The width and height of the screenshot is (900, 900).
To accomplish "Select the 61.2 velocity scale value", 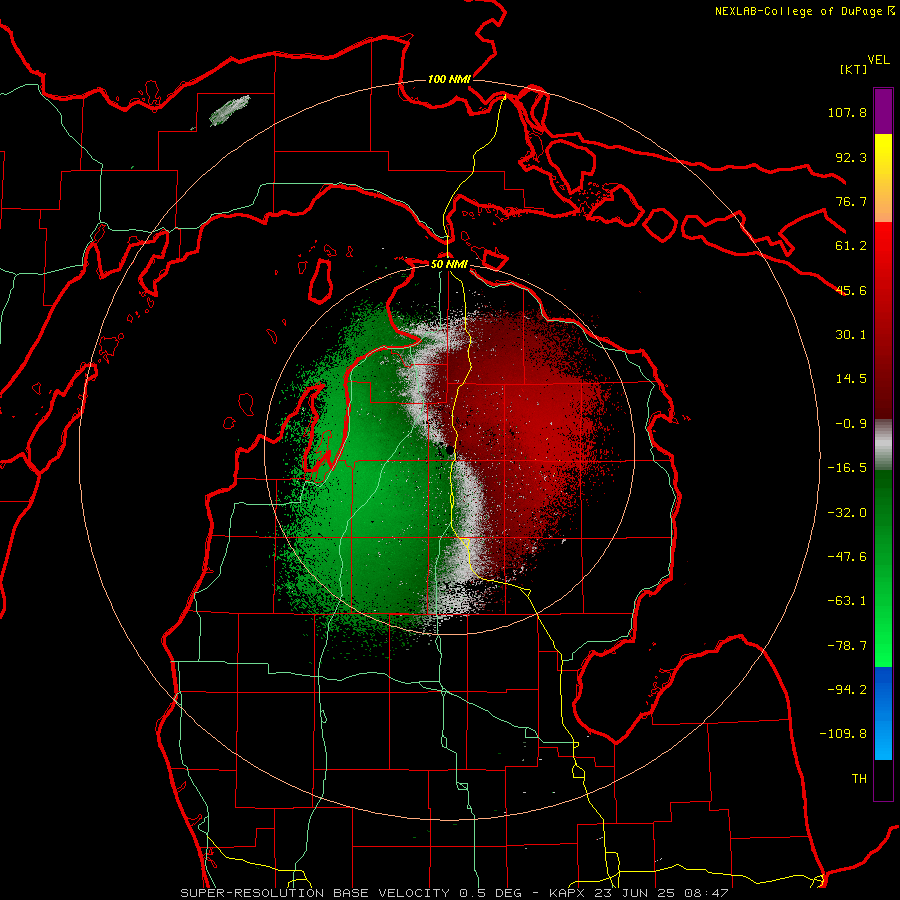I will (851, 246).
